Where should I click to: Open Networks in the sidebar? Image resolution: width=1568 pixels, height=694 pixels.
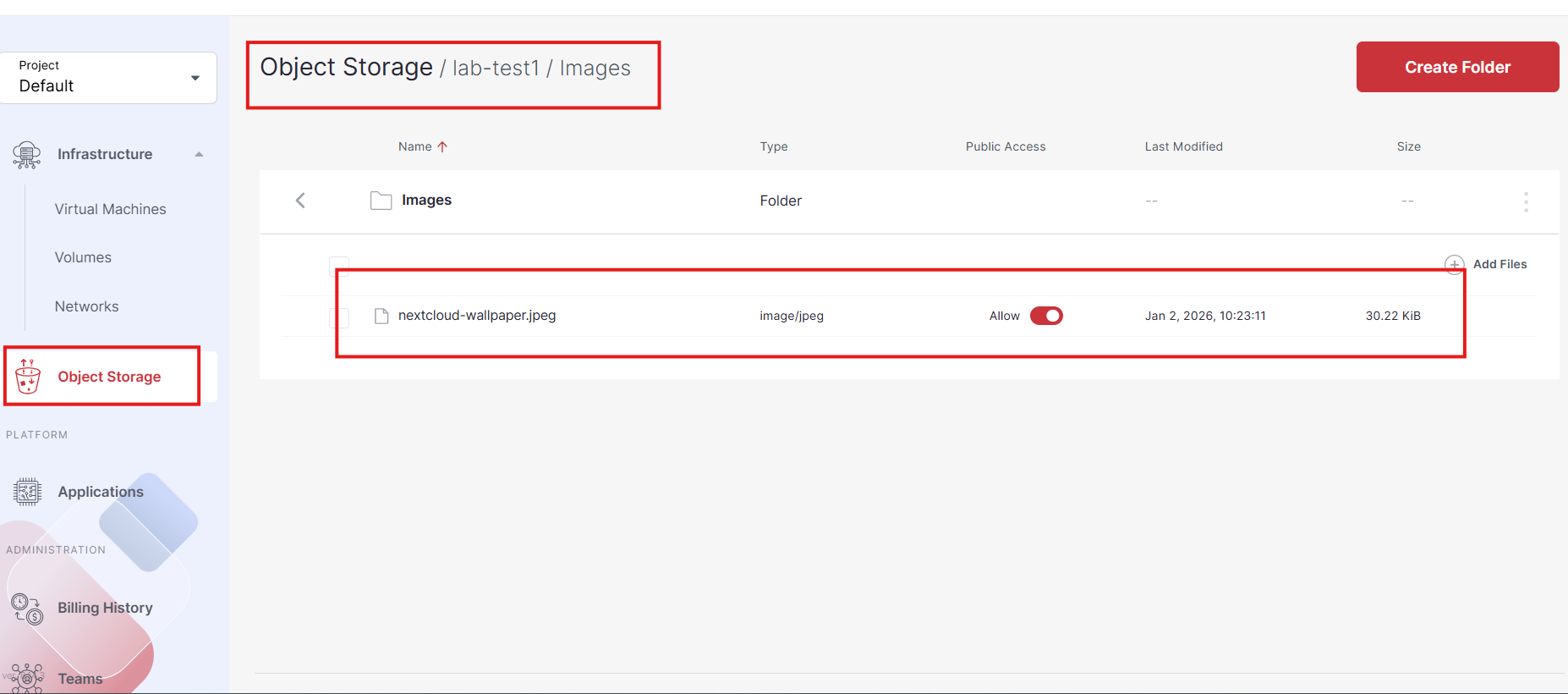87,306
